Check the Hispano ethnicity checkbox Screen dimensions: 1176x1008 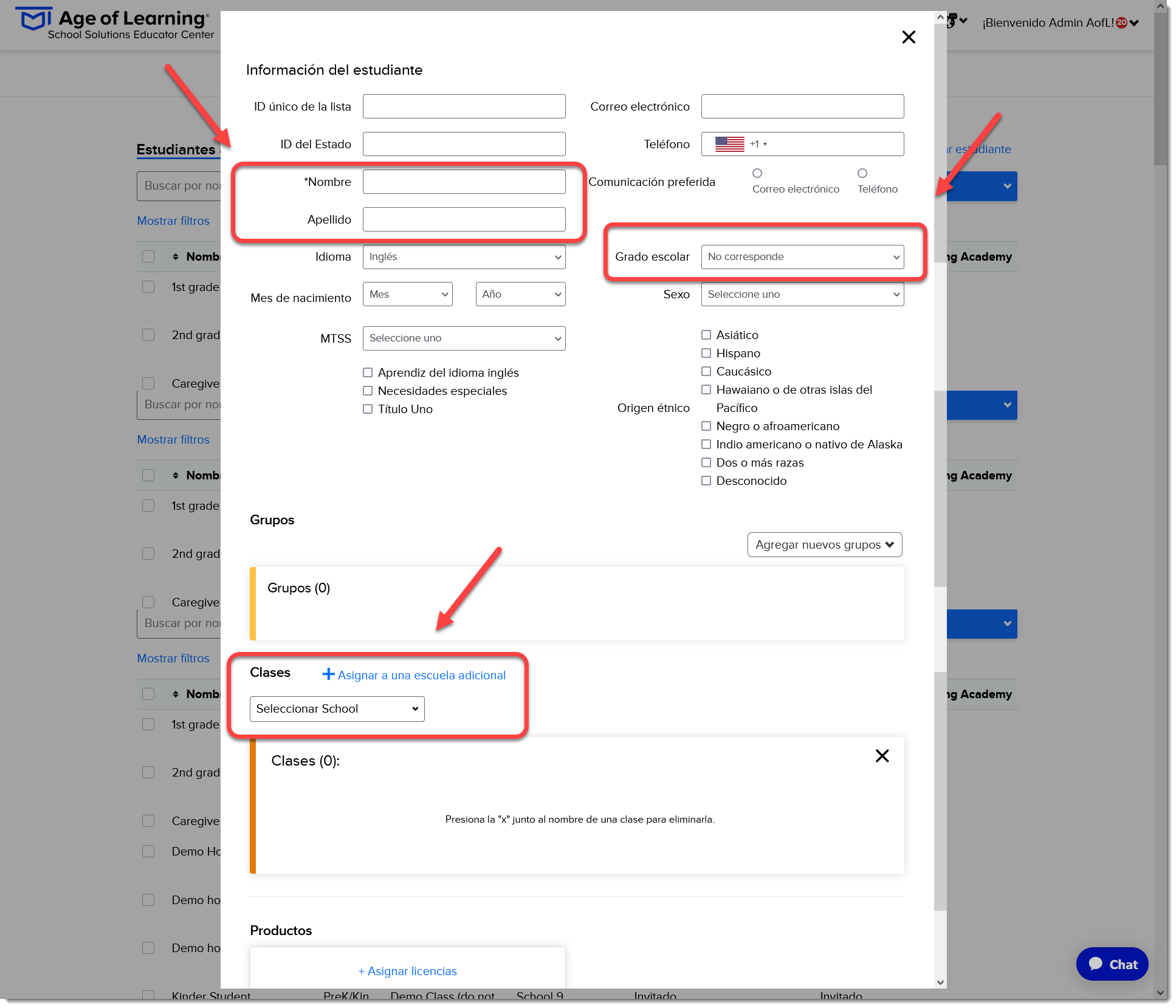point(706,353)
